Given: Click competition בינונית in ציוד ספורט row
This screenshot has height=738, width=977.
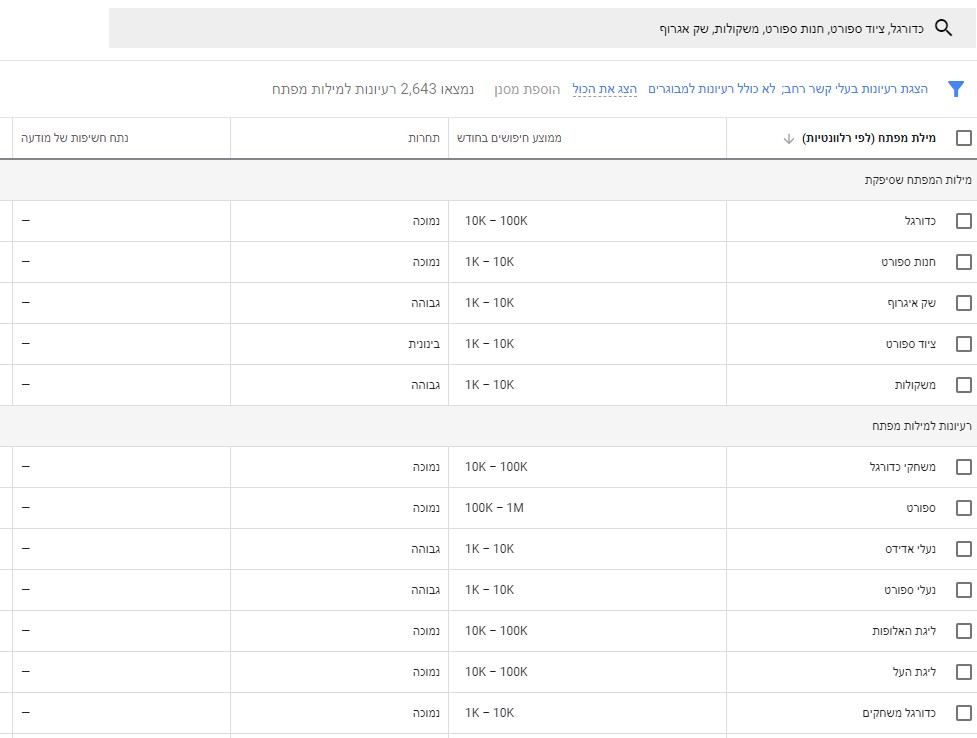Looking at the screenshot, I should pyautogui.click(x=424, y=344).
